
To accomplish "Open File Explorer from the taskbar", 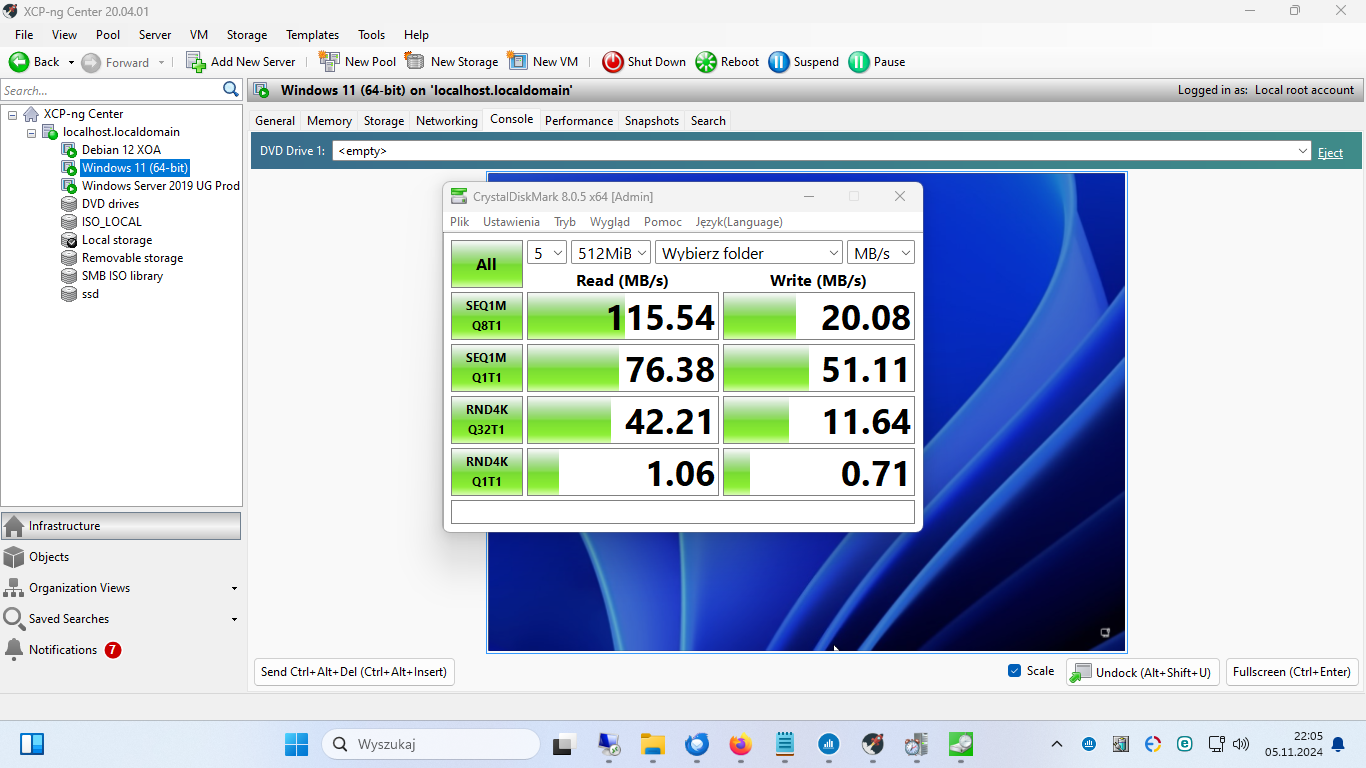I will click(653, 744).
